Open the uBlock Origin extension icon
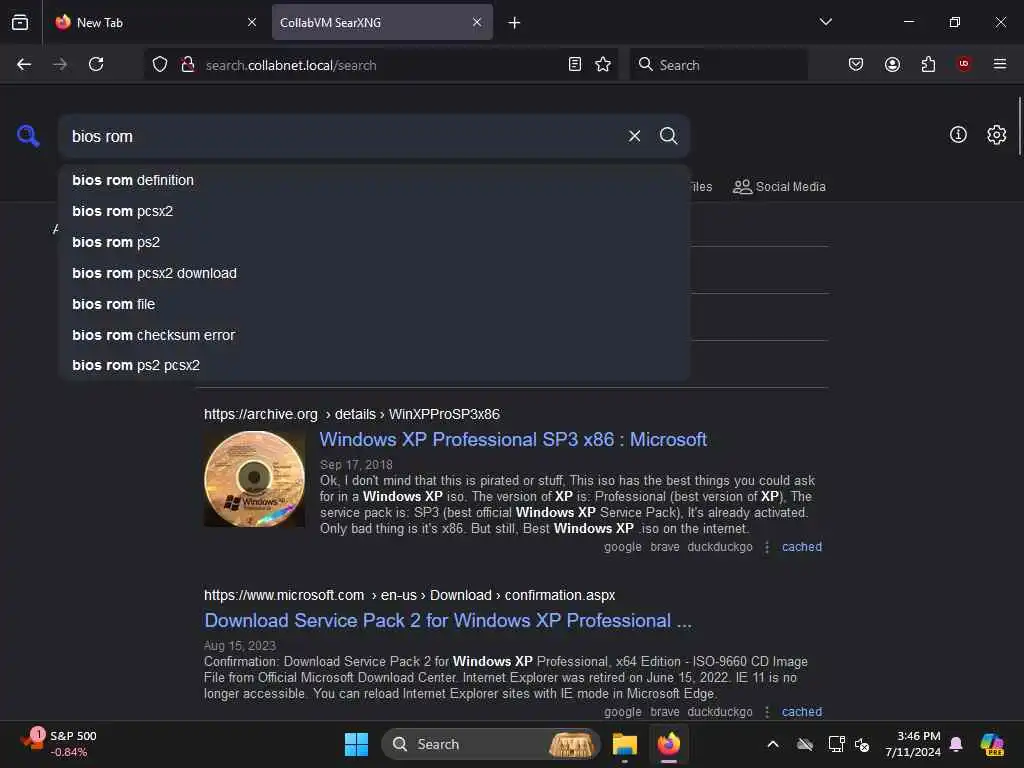 tap(964, 64)
